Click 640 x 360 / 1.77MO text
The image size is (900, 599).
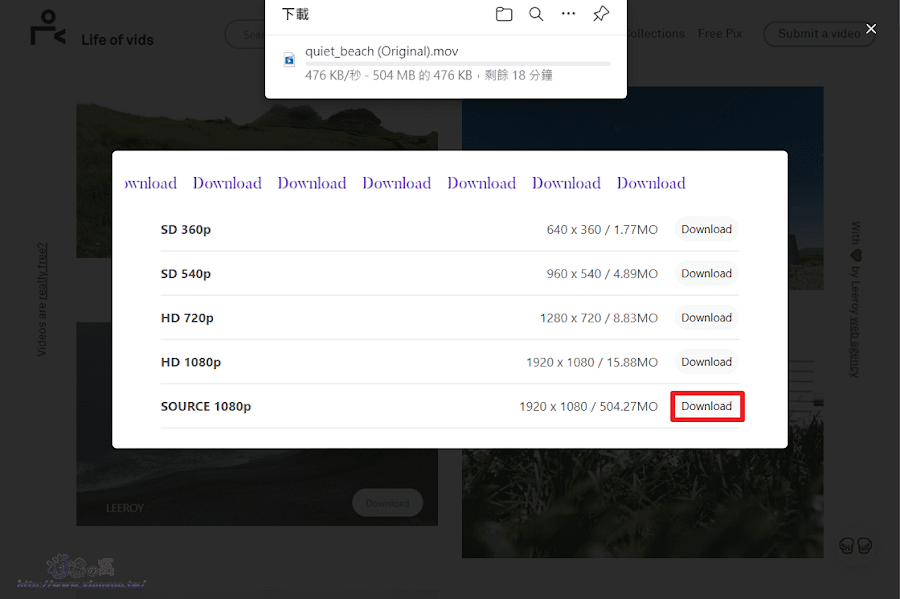click(602, 230)
